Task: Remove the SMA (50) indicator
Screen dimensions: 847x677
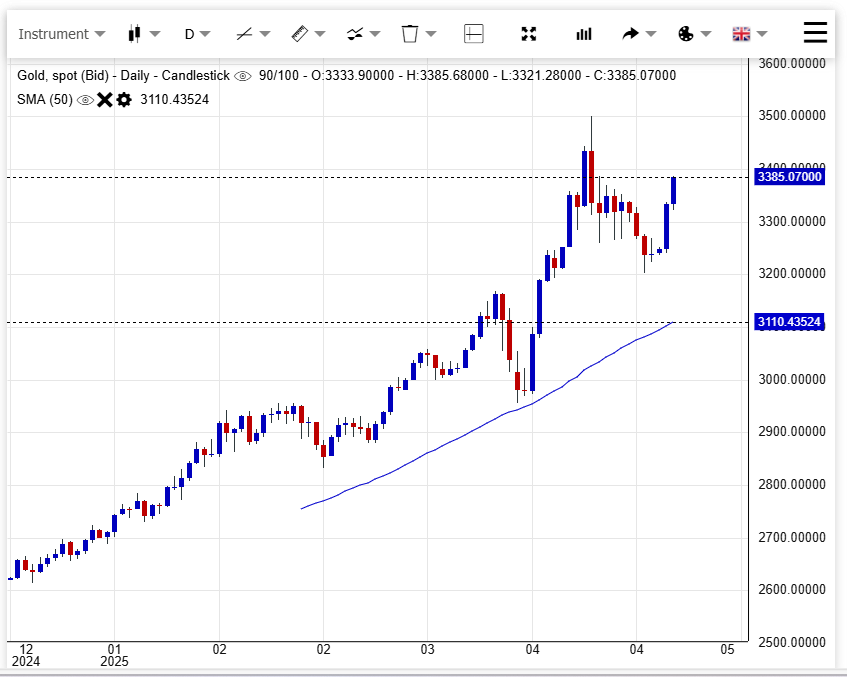Action: click(x=104, y=100)
